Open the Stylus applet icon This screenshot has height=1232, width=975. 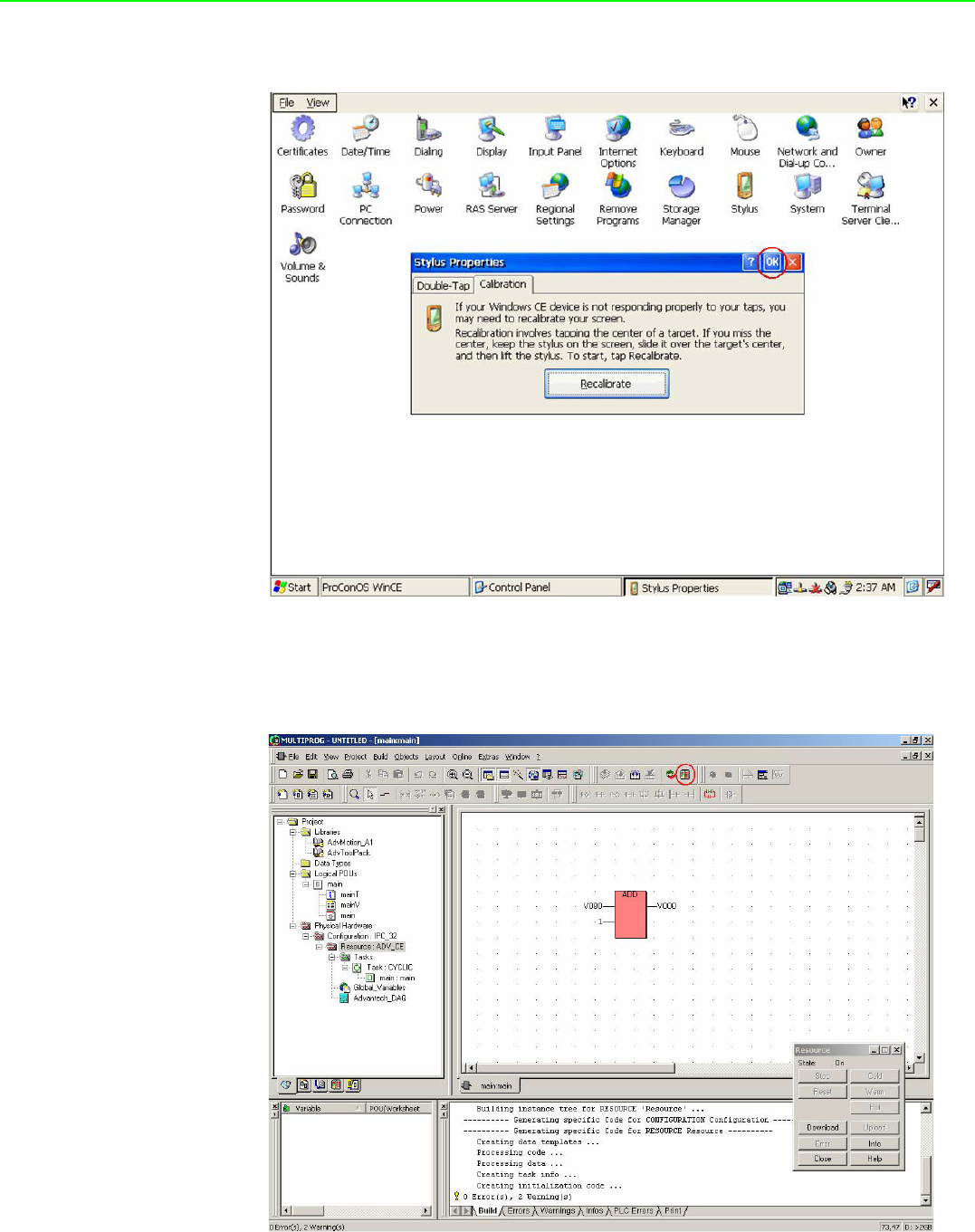coord(744,194)
